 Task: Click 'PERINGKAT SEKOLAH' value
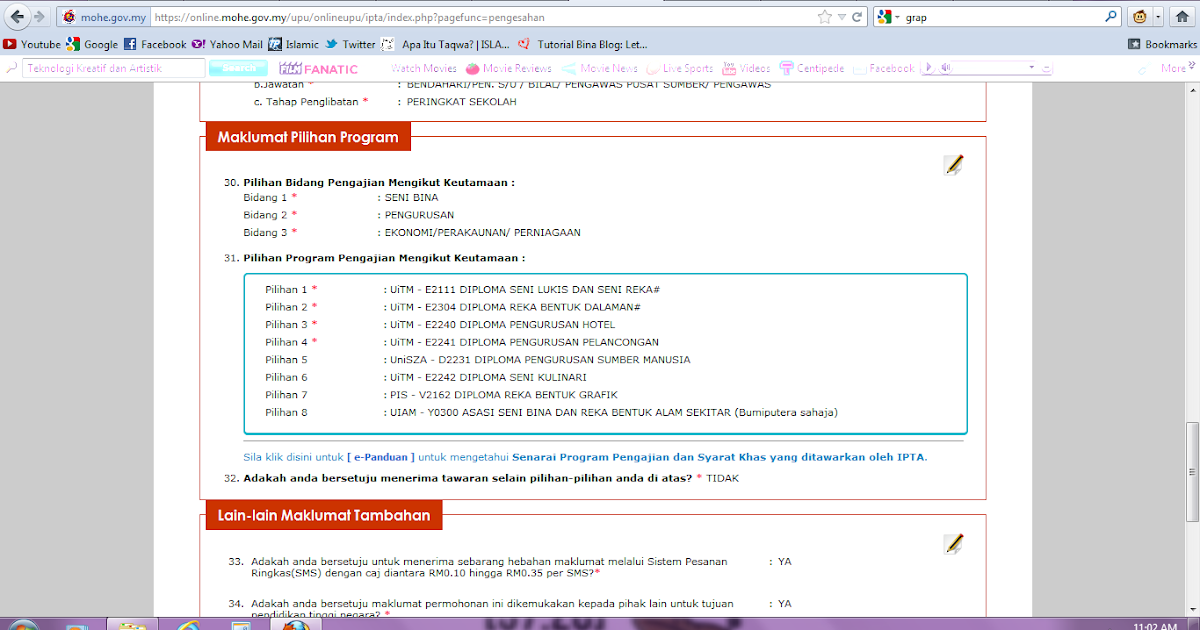[x=462, y=102]
